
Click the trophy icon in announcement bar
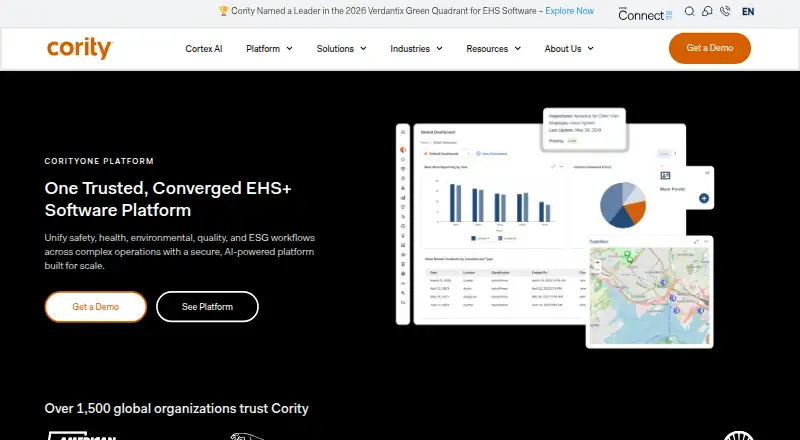coord(223,11)
